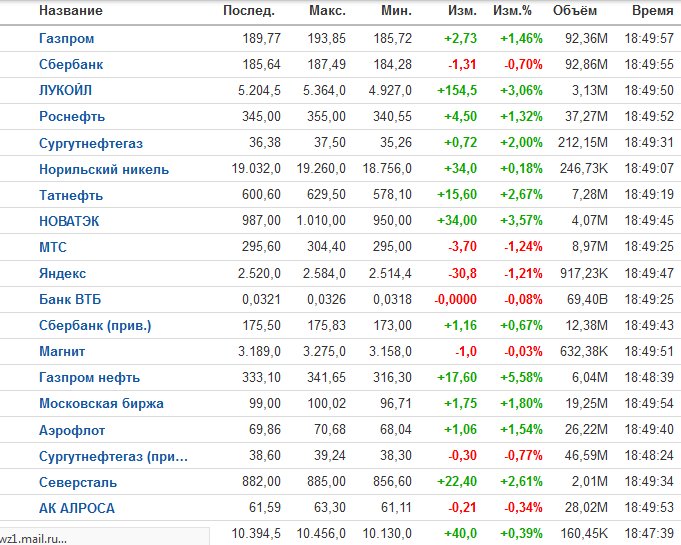Image resolution: width=681 pixels, height=545 pixels.
Task: Select НОВАТЭК percent change +3,57%
Action: (521, 221)
